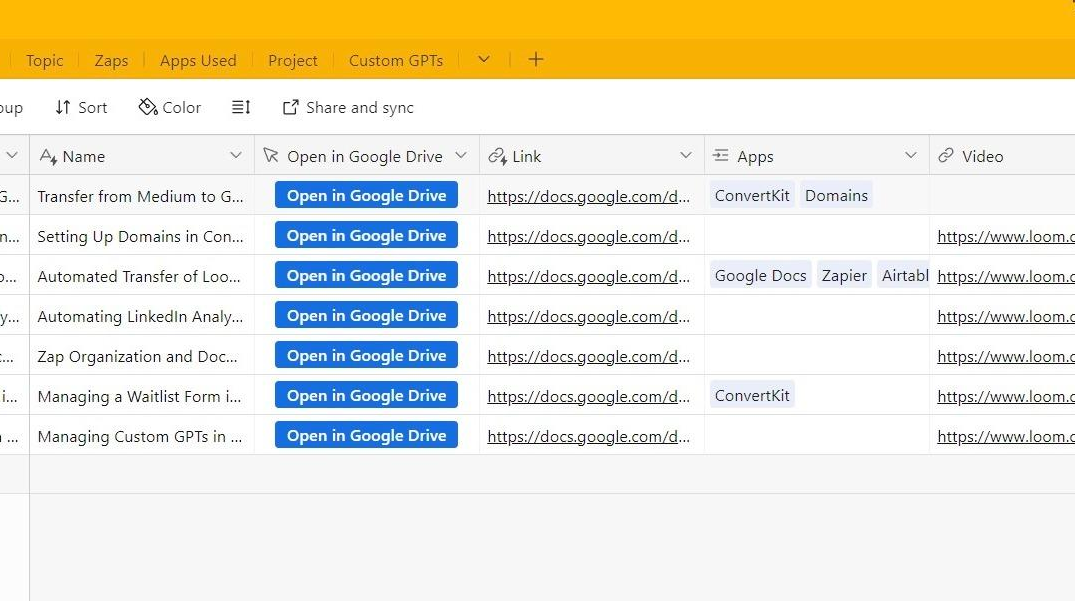Click the Link field icon in the Link column
Image resolution: width=1075 pixels, height=601 pixels.
point(498,156)
